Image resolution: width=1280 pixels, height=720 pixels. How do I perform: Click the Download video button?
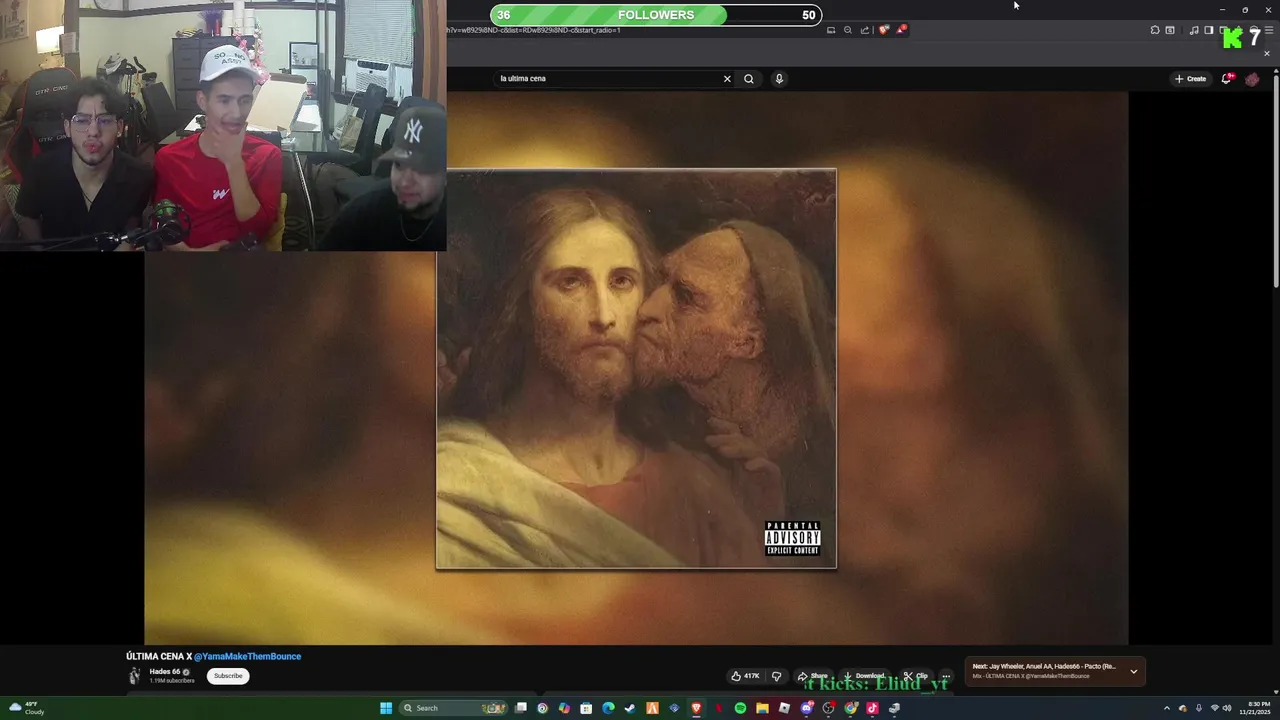(x=864, y=676)
